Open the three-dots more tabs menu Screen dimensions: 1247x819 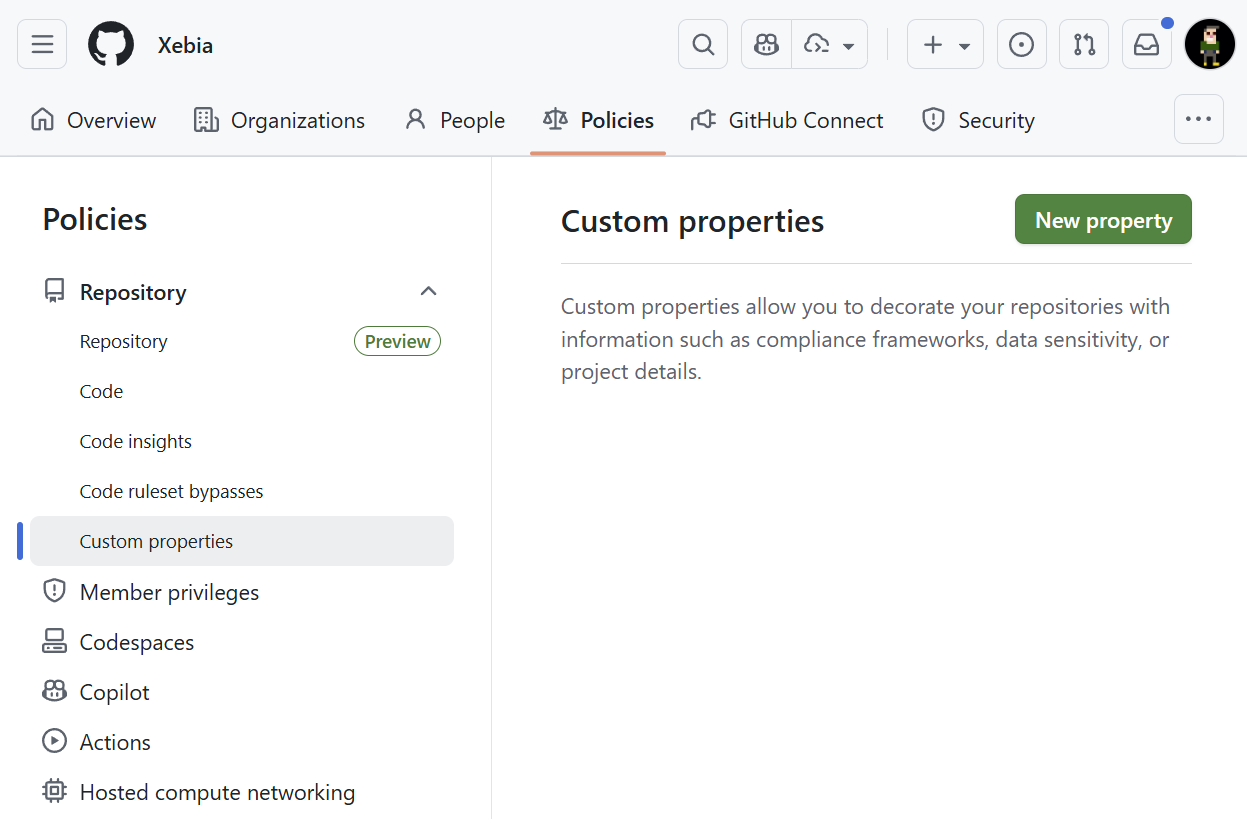point(1198,119)
